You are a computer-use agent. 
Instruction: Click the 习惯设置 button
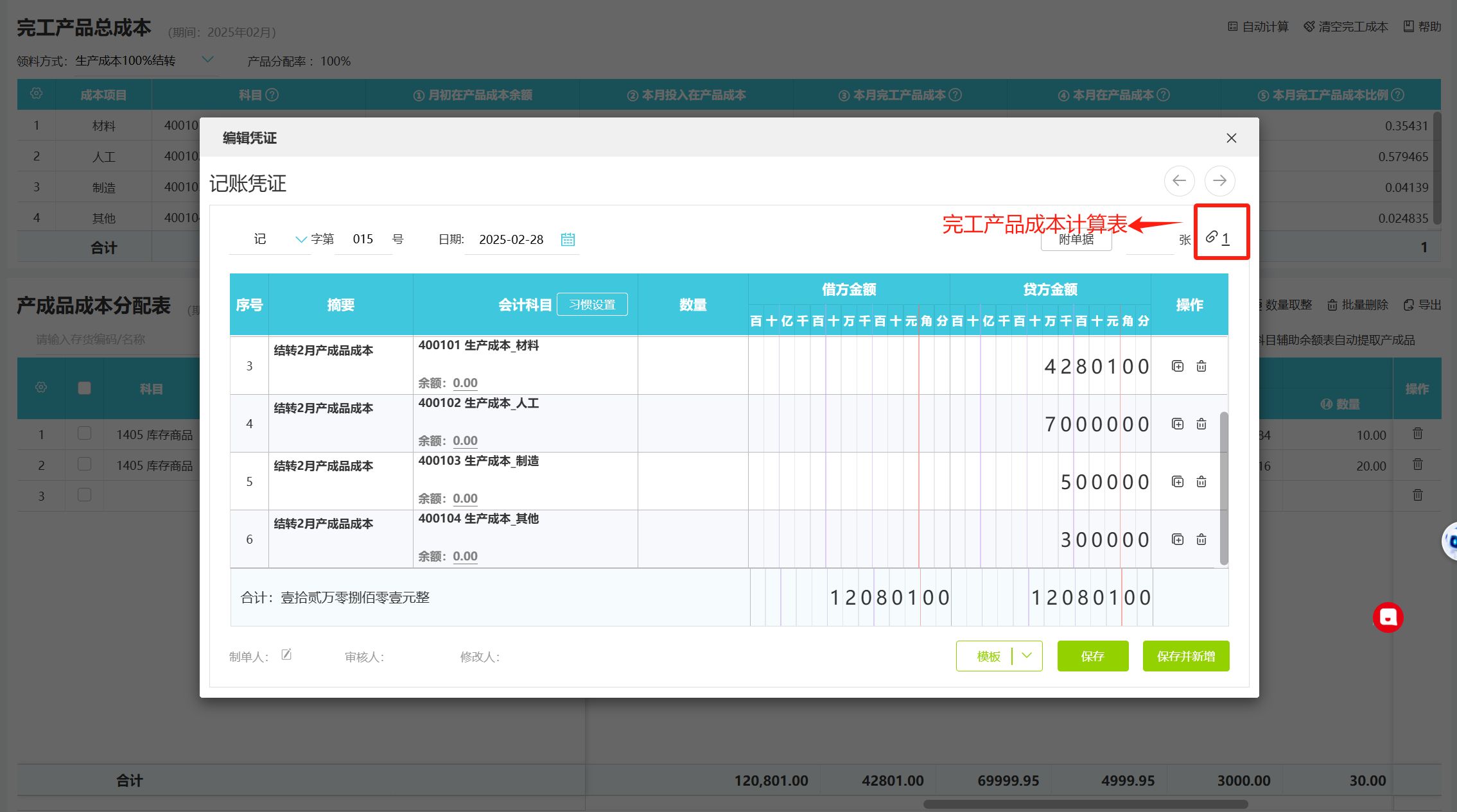(592, 305)
